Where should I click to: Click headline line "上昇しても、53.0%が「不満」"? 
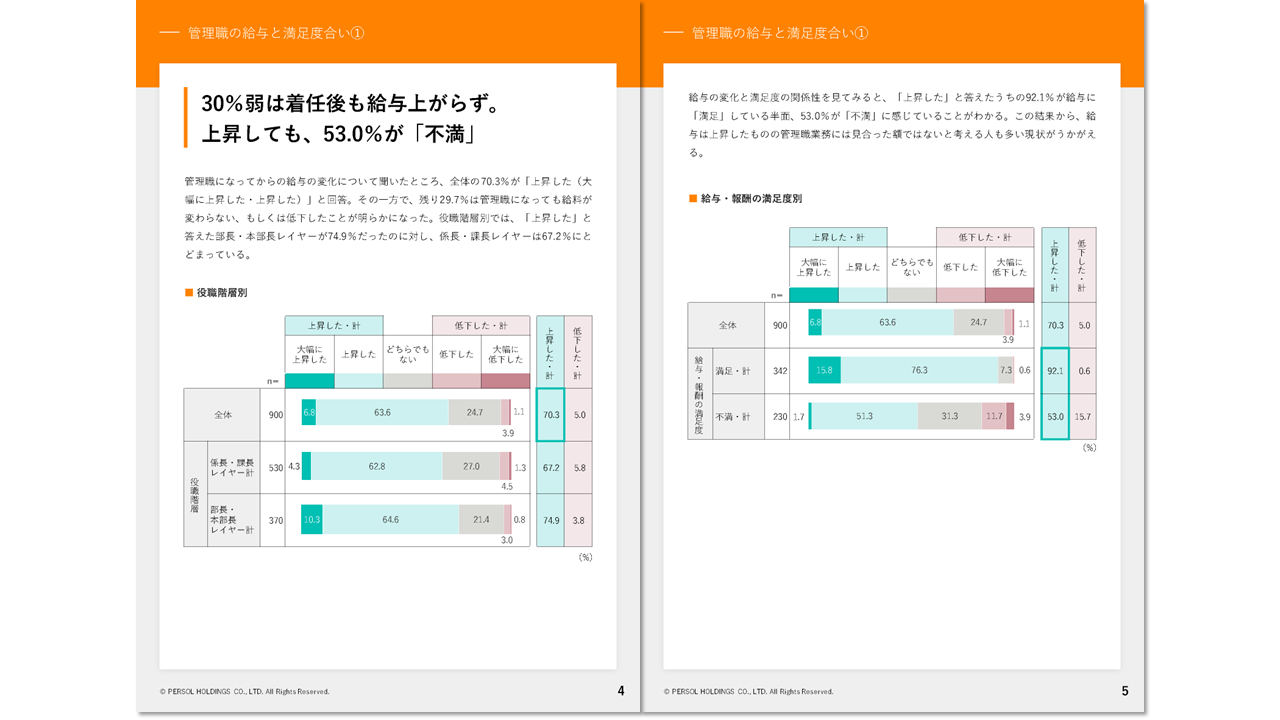(x=337, y=134)
